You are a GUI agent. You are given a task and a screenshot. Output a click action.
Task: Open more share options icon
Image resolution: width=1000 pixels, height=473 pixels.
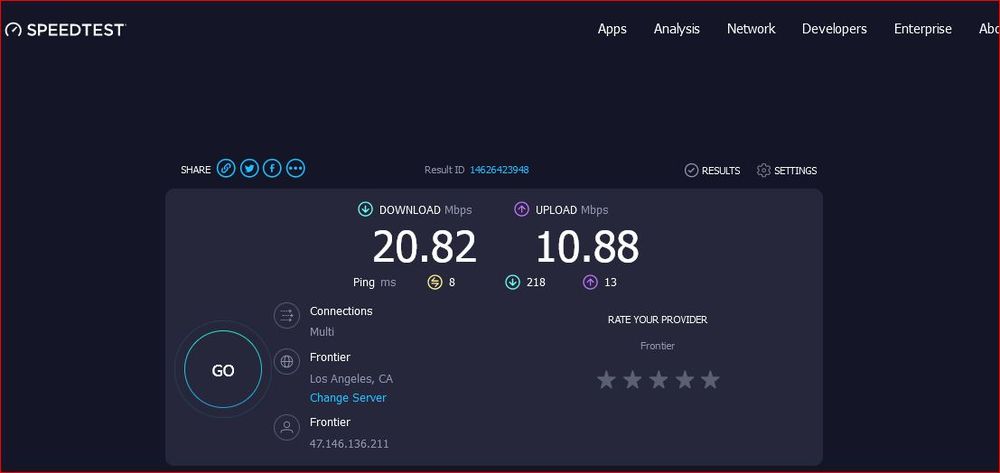pos(295,169)
